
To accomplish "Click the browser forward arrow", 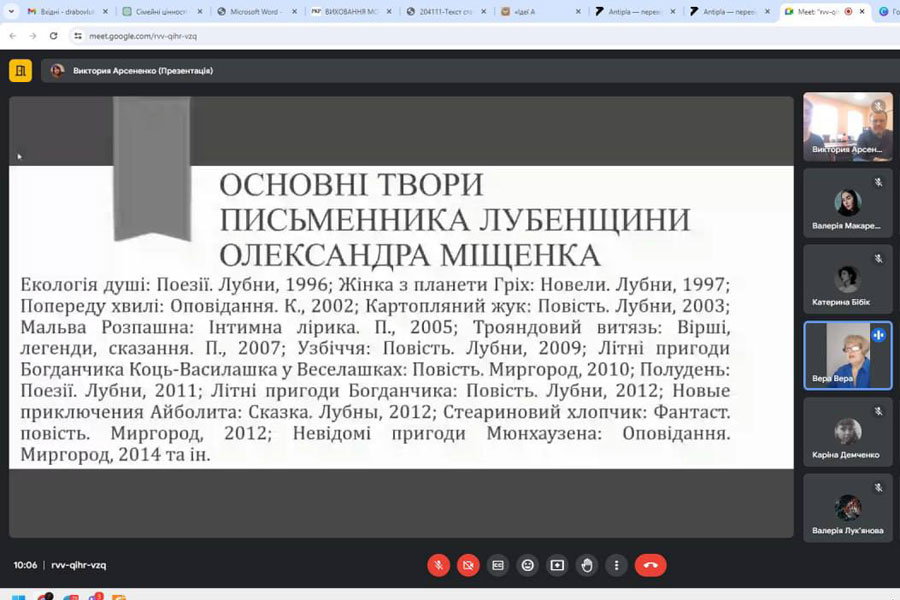I will [x=33, y=36].
